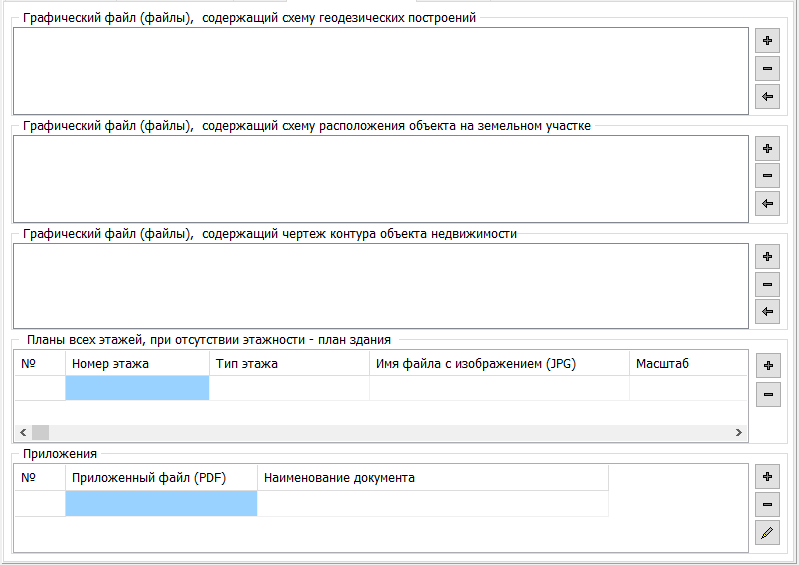Click the Приложенный файл (PDF) highlighted cell
Image resolution: width=799 pixels, height=565 pixels.
coord(160,504)
